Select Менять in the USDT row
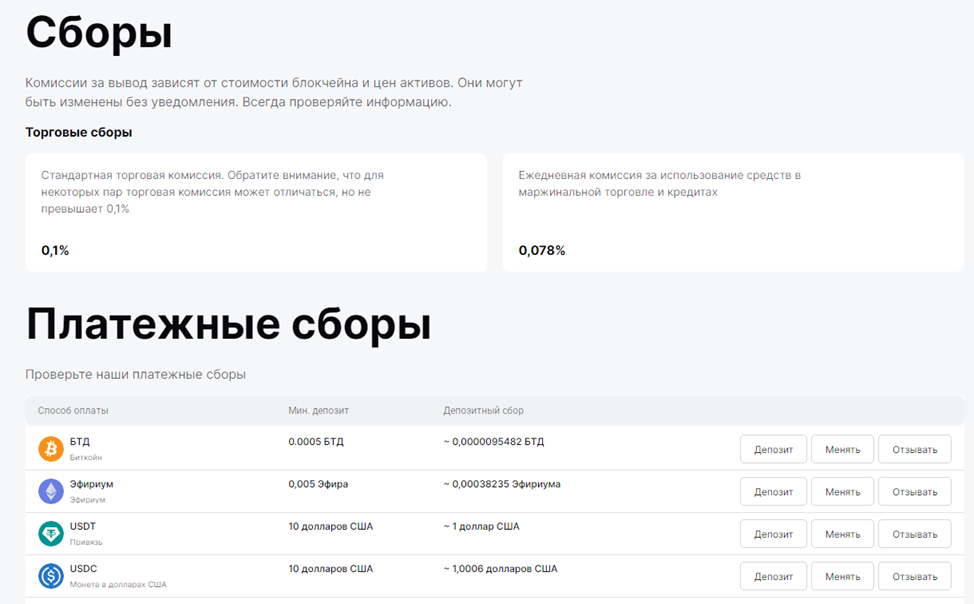 [x=842, y=534]
